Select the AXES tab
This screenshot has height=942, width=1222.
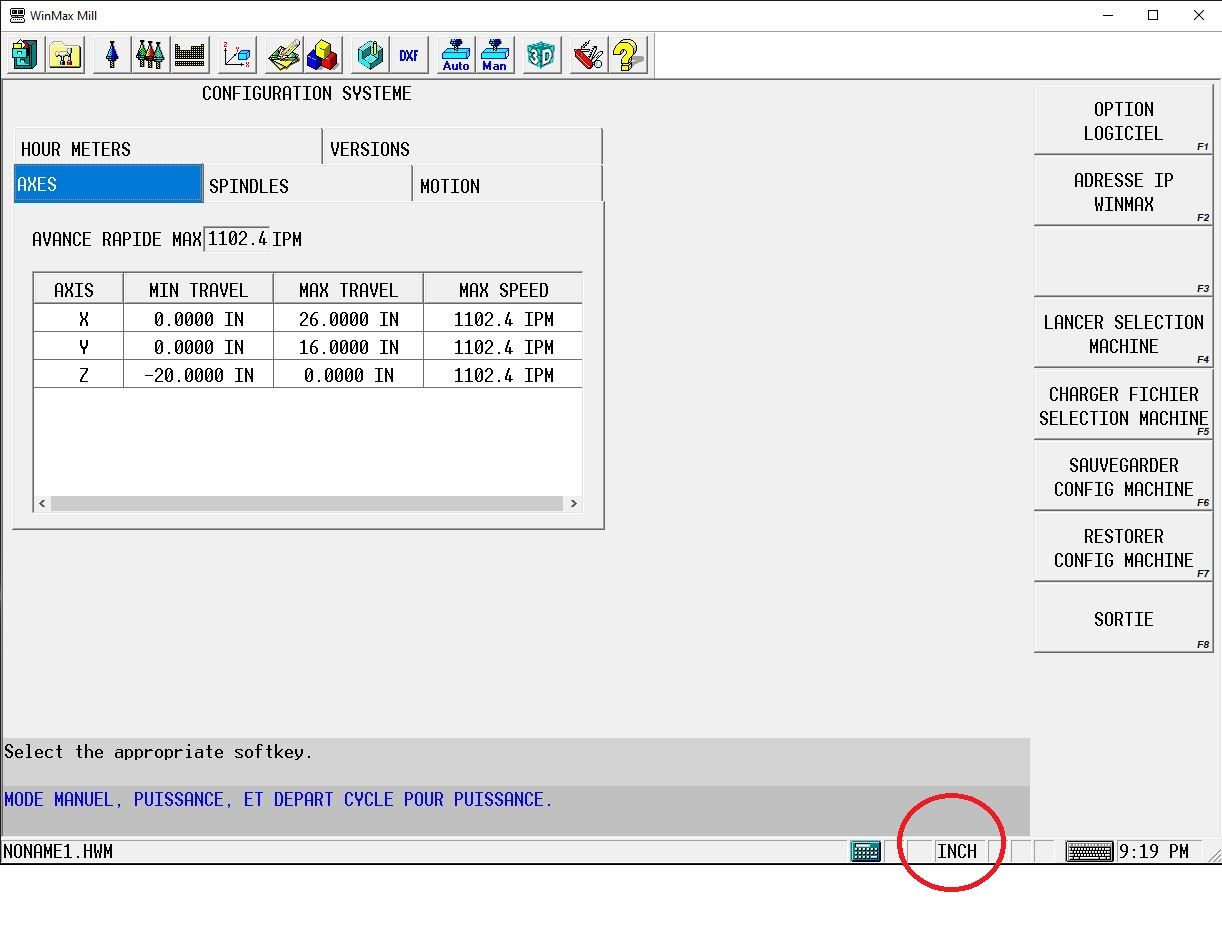point(108,184)
